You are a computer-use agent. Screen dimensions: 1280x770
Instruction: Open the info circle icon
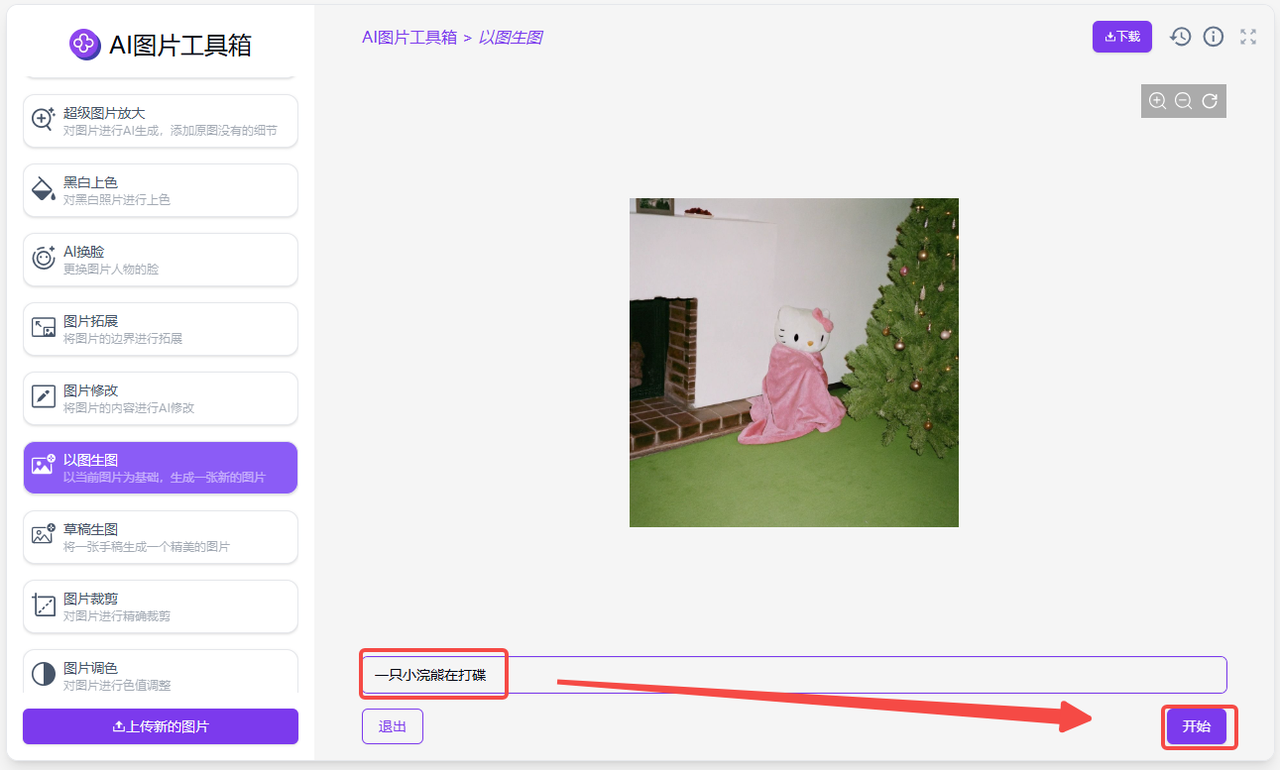(1214, 37)
